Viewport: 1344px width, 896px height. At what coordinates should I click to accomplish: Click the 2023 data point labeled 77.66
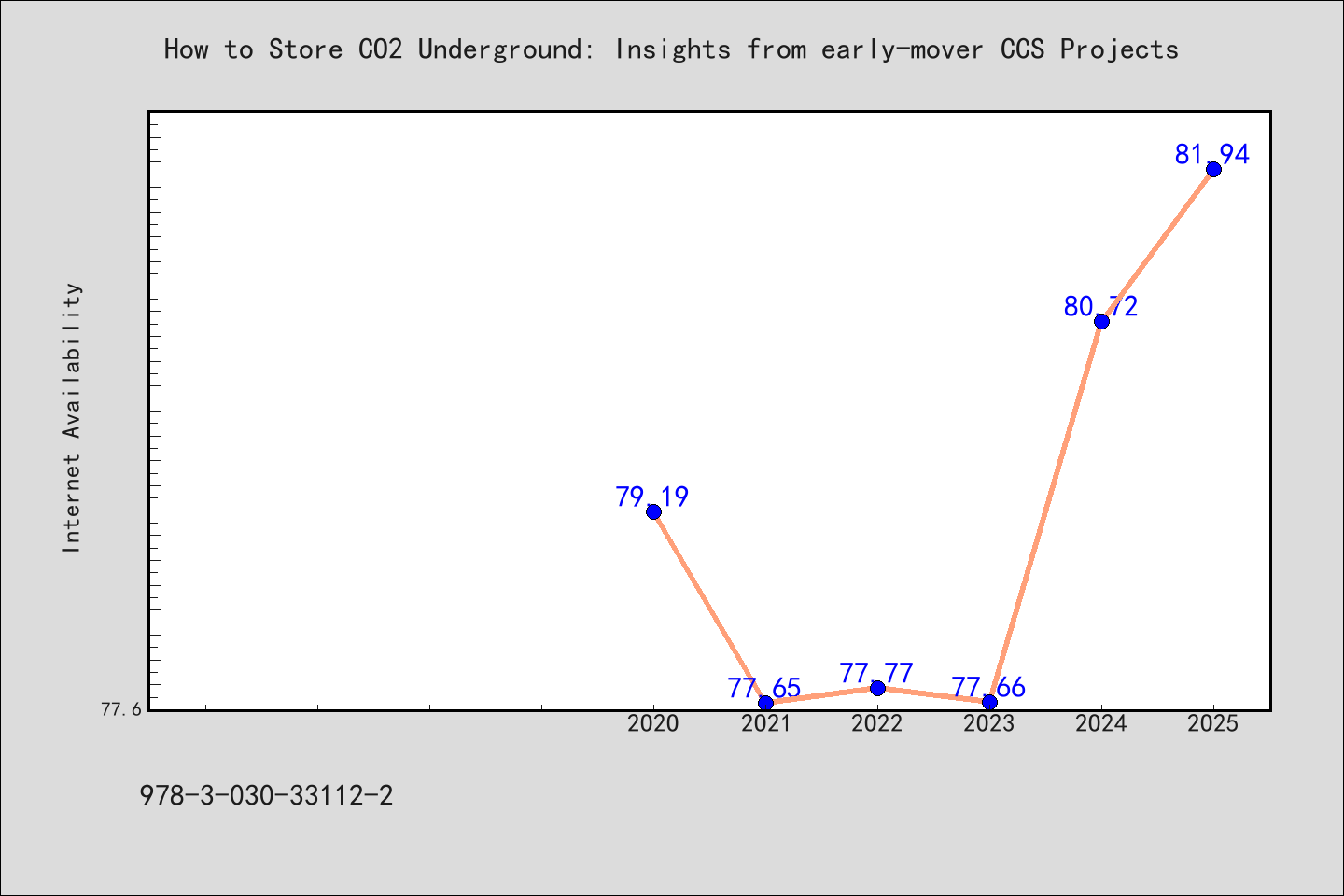click(989, 702)
